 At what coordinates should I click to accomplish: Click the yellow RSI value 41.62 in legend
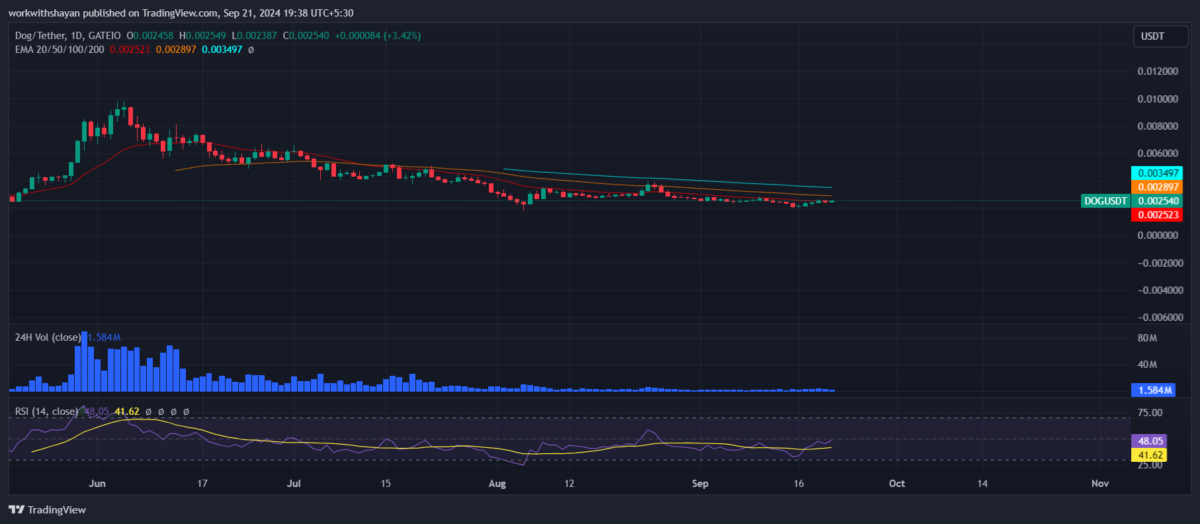pos(126,411)
